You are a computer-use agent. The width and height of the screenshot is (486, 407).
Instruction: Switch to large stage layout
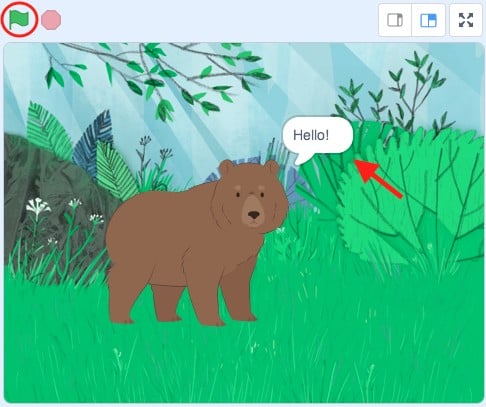coord(428,20)
